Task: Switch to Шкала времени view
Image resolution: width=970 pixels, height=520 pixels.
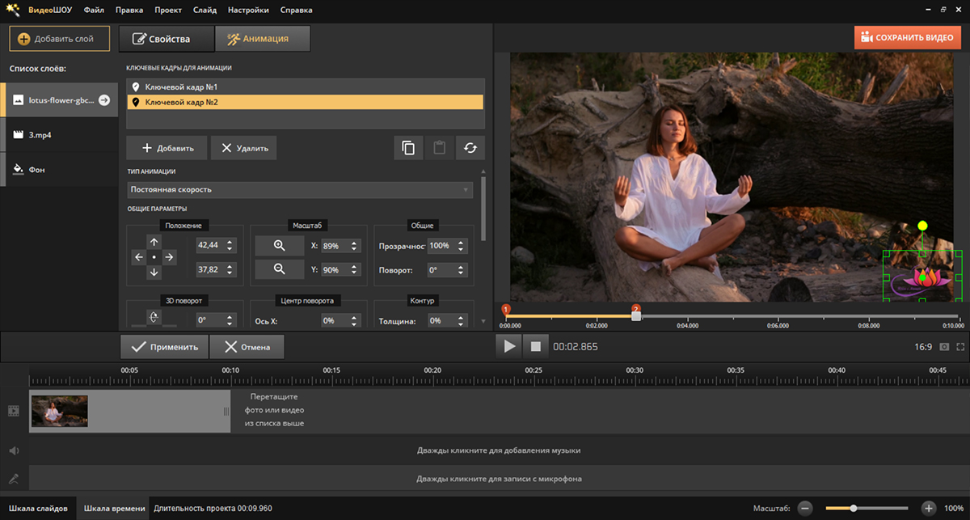Action: pyautogui.click(x=114, y=508)
